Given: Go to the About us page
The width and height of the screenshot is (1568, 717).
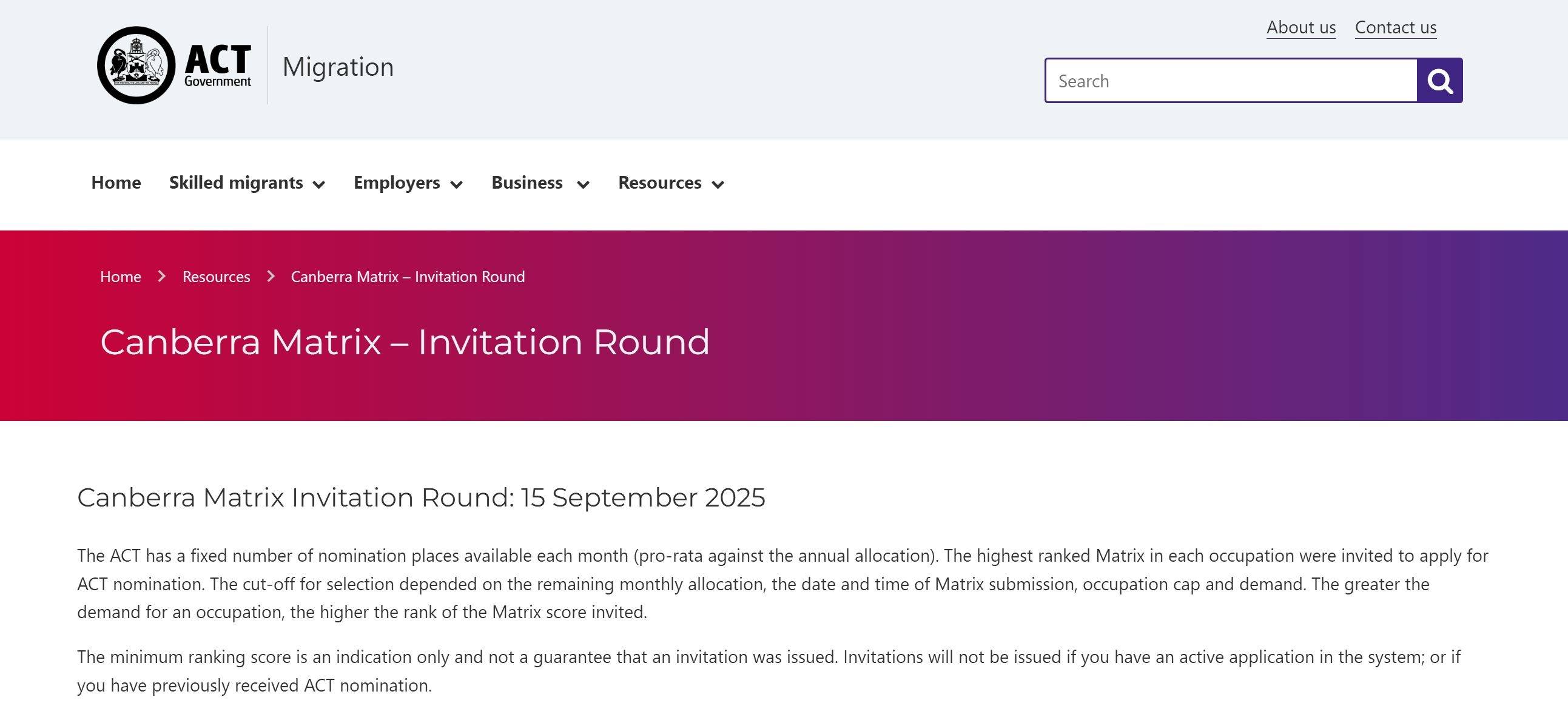Looking at the screenshot, I should coord(1301,27).
